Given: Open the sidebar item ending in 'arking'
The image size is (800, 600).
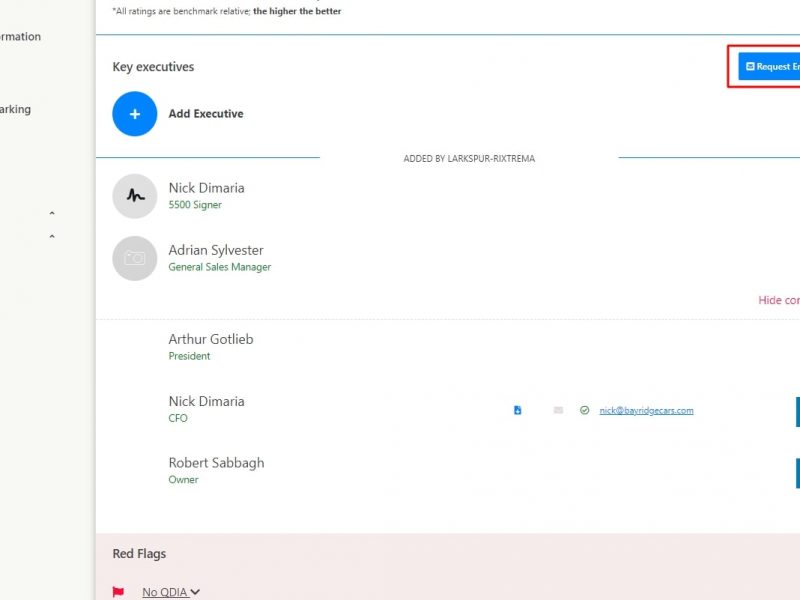Looking at the screenshot, I should point(15,110).
